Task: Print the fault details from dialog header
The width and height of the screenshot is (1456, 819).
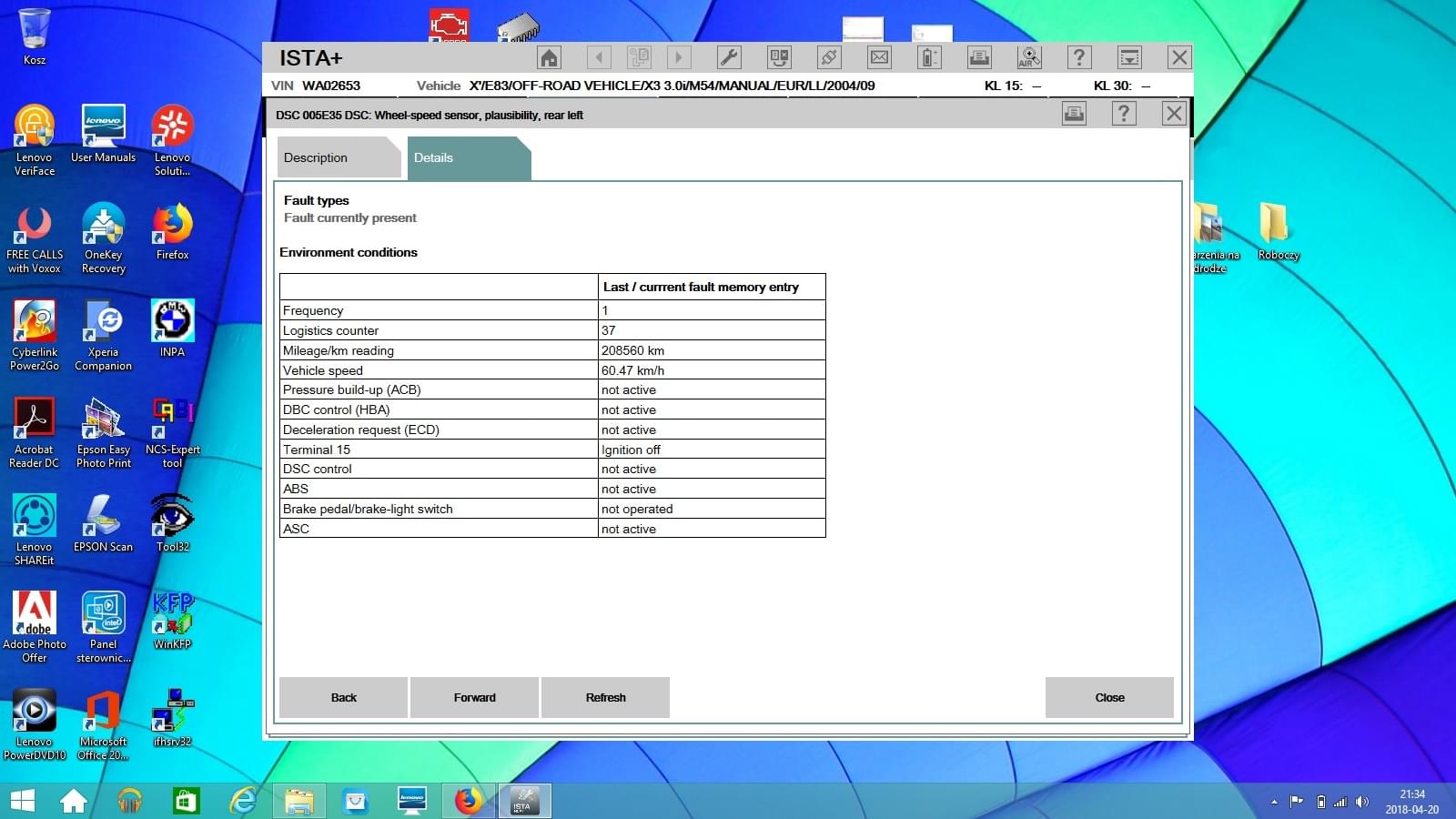Action: (1074, 114)
